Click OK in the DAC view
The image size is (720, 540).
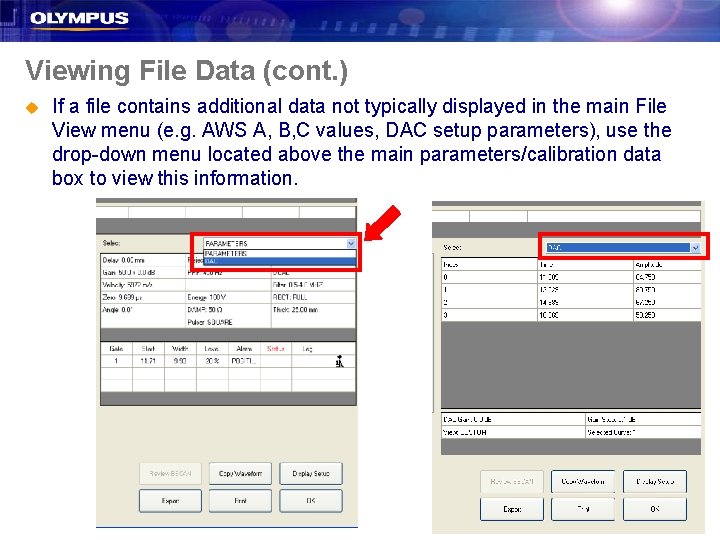click(655, 509)
